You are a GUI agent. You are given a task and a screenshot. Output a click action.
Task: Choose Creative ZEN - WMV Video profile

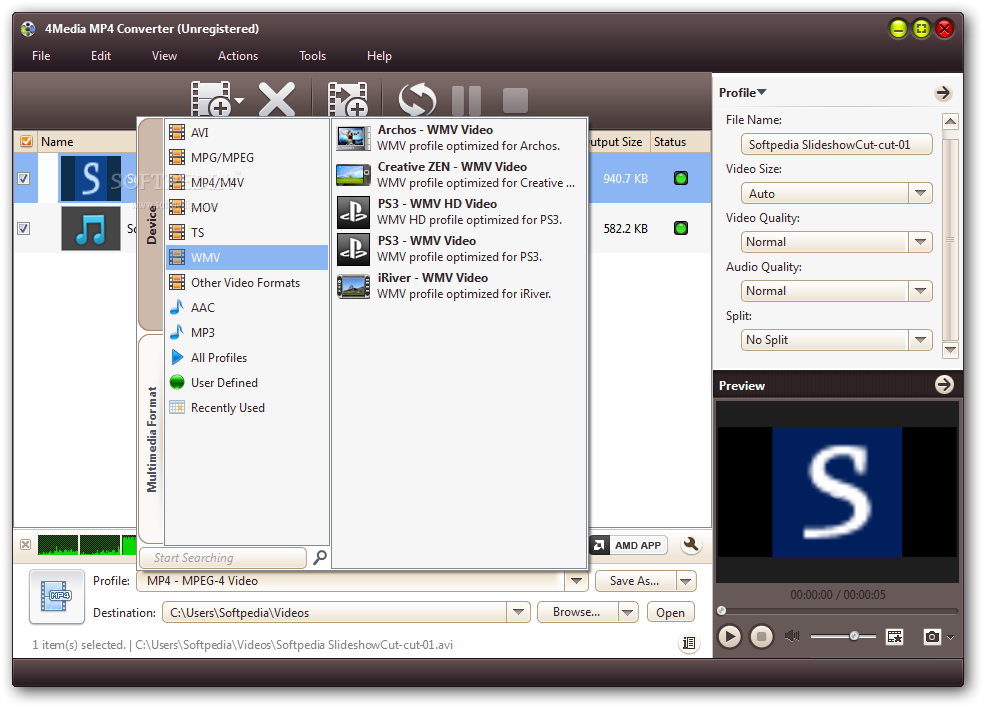pos(459,174)
